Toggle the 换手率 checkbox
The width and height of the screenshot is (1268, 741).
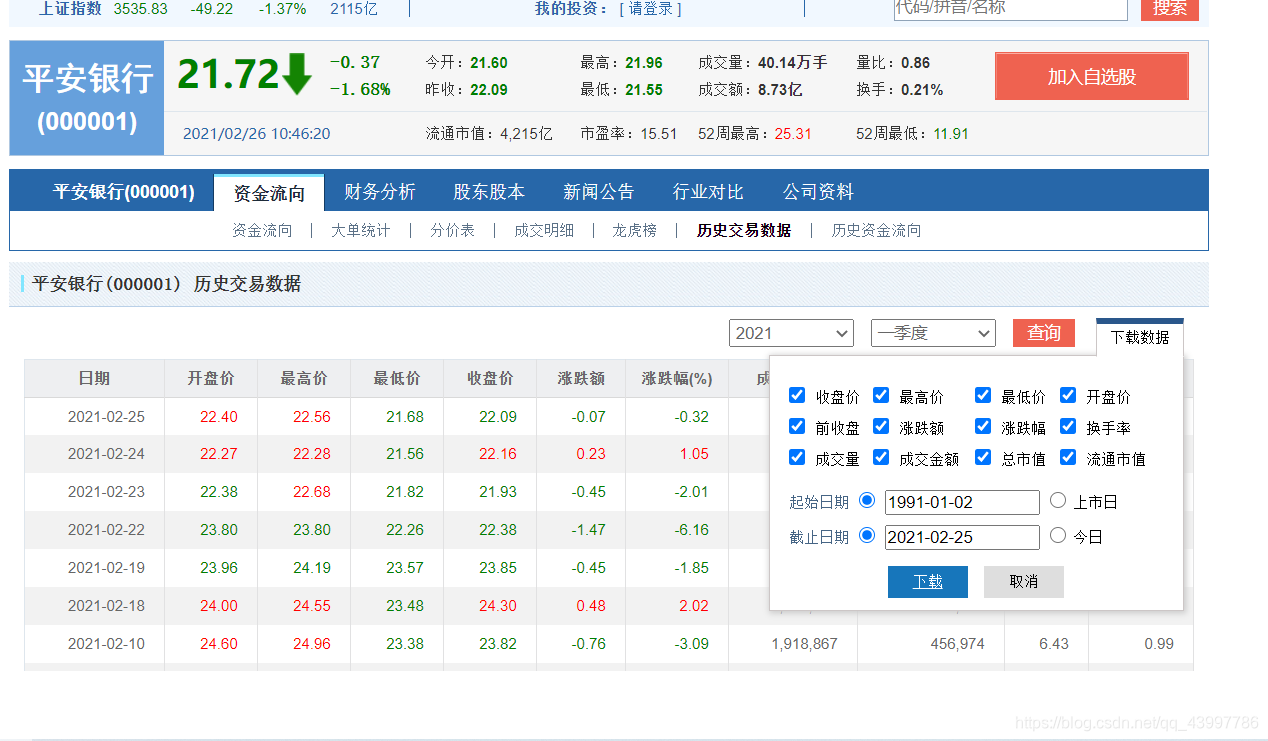click(x=1068, y=426)
